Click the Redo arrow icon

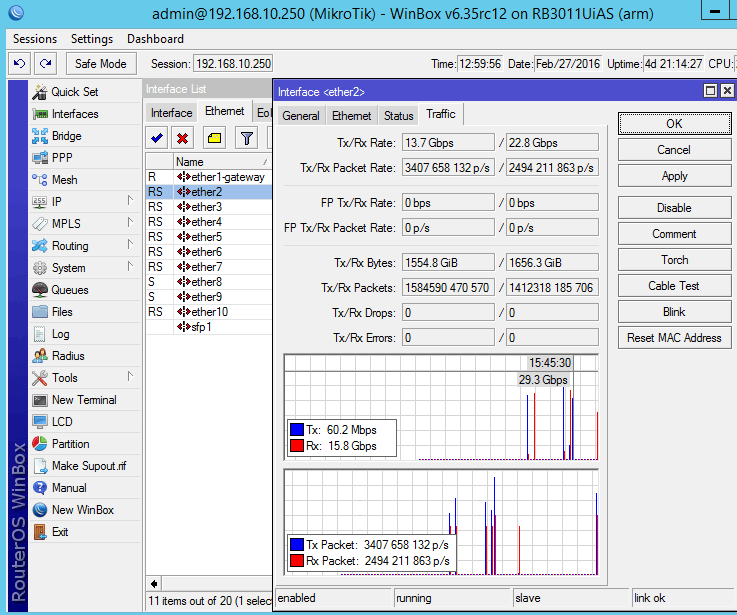tap(46, 63)
